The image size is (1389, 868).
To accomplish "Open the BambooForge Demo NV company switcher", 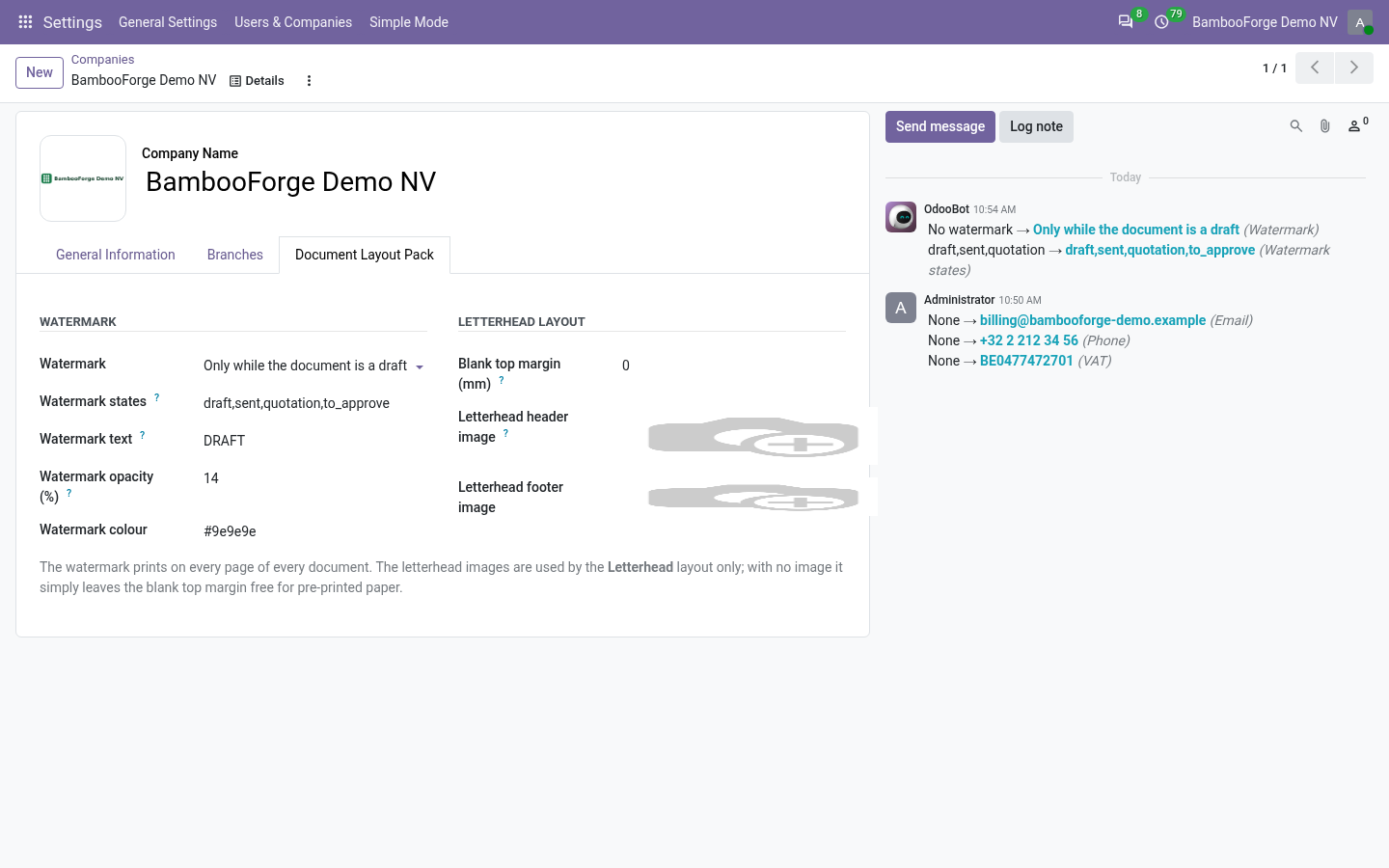I will tap(1265, 22).
